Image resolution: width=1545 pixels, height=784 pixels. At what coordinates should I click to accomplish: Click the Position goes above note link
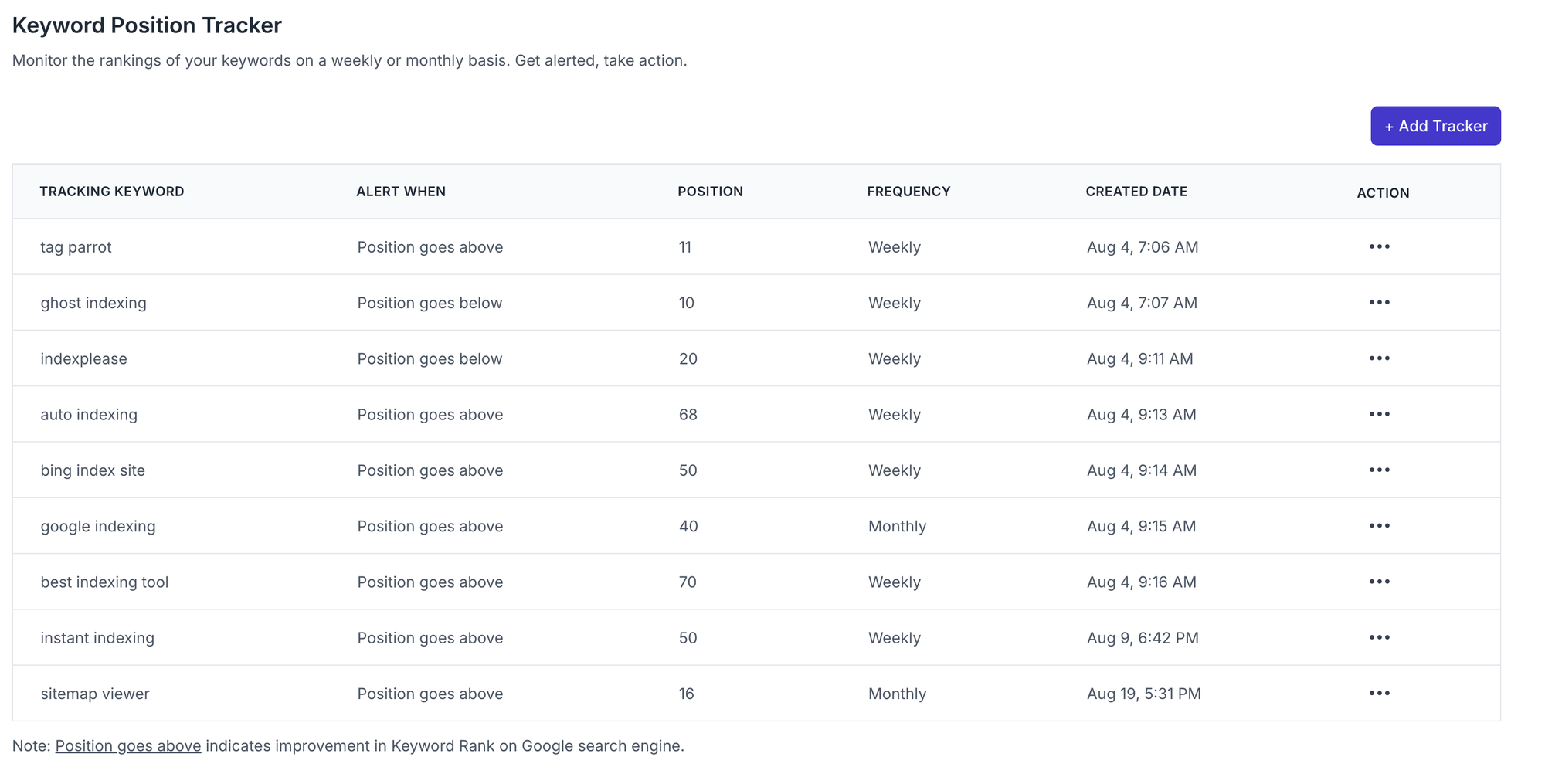pyautogui.click(x=128, y=746)
